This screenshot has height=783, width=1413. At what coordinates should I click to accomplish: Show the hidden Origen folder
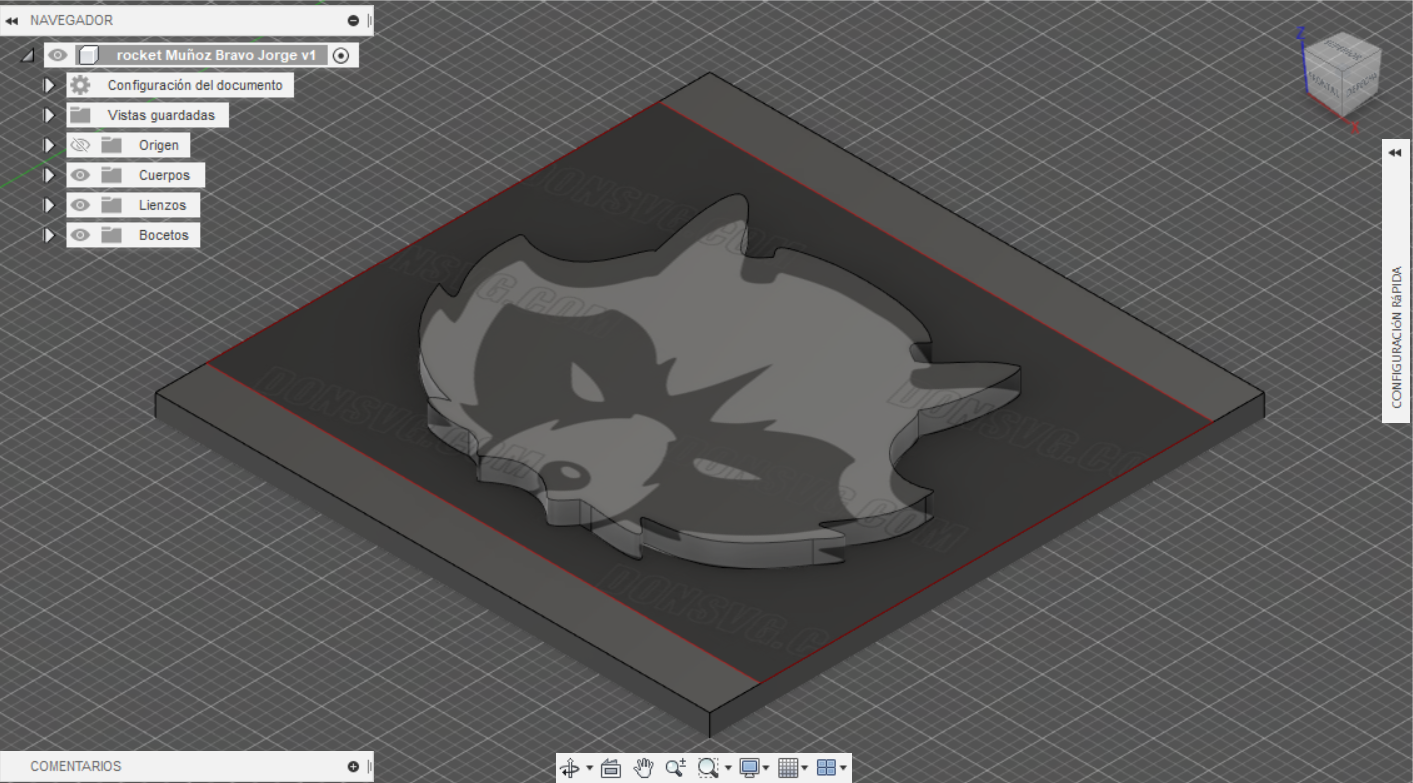pyautogui.click(x=81, y=145)
